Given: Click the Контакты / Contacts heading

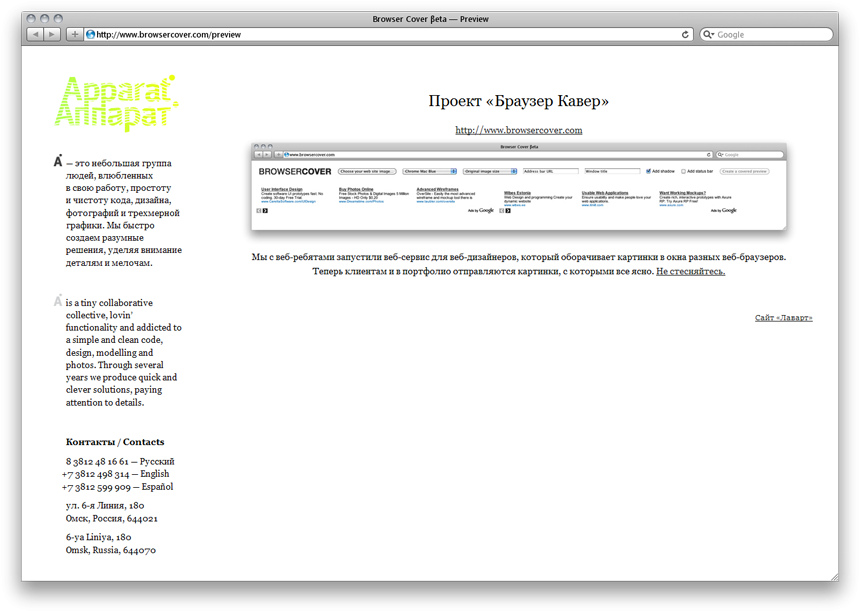Looking at the screenshot, I should tap(115, 442).
